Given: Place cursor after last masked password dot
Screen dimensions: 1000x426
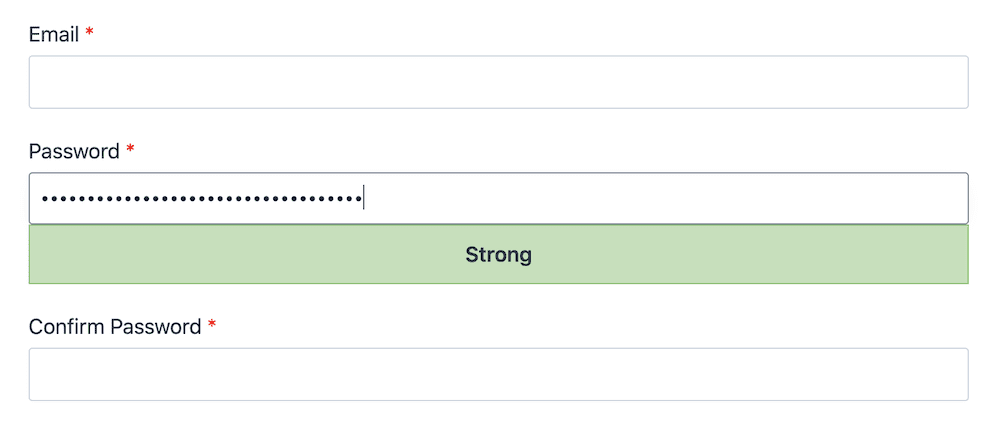Looking at the screenshot, I should click(x=362, y=199).
